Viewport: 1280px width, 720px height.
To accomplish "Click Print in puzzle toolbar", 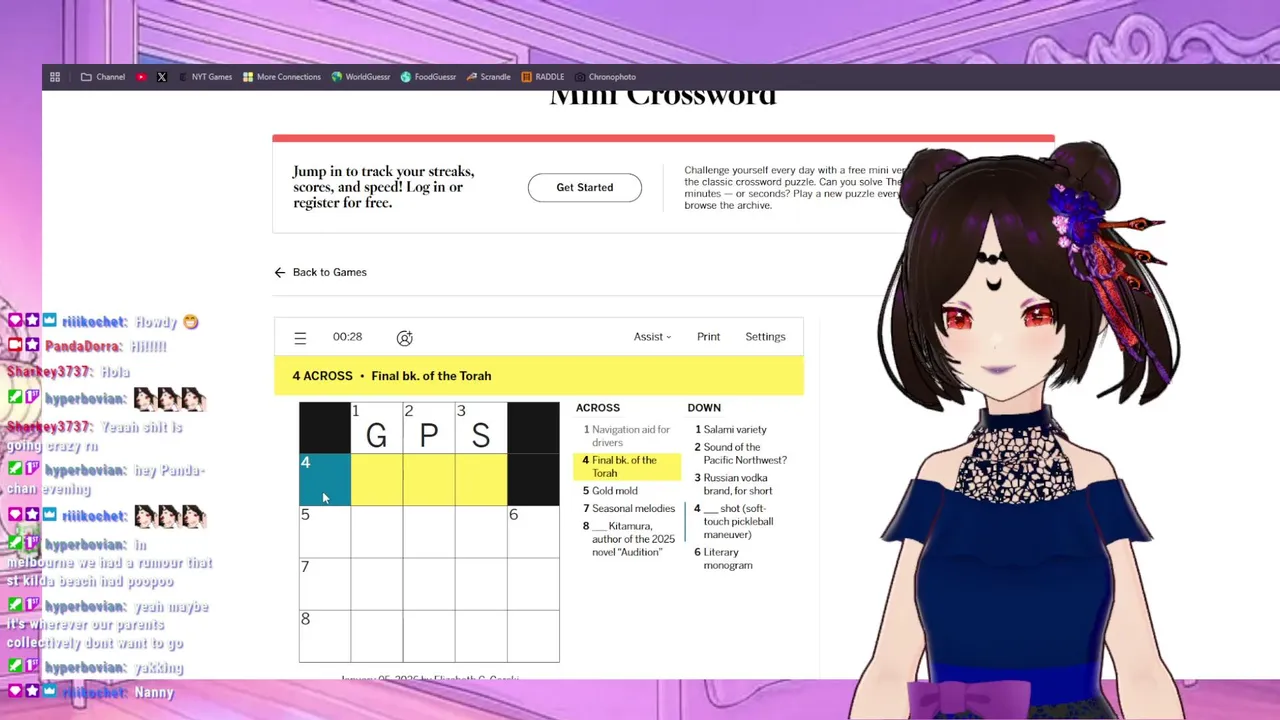I will click(708, 337).
